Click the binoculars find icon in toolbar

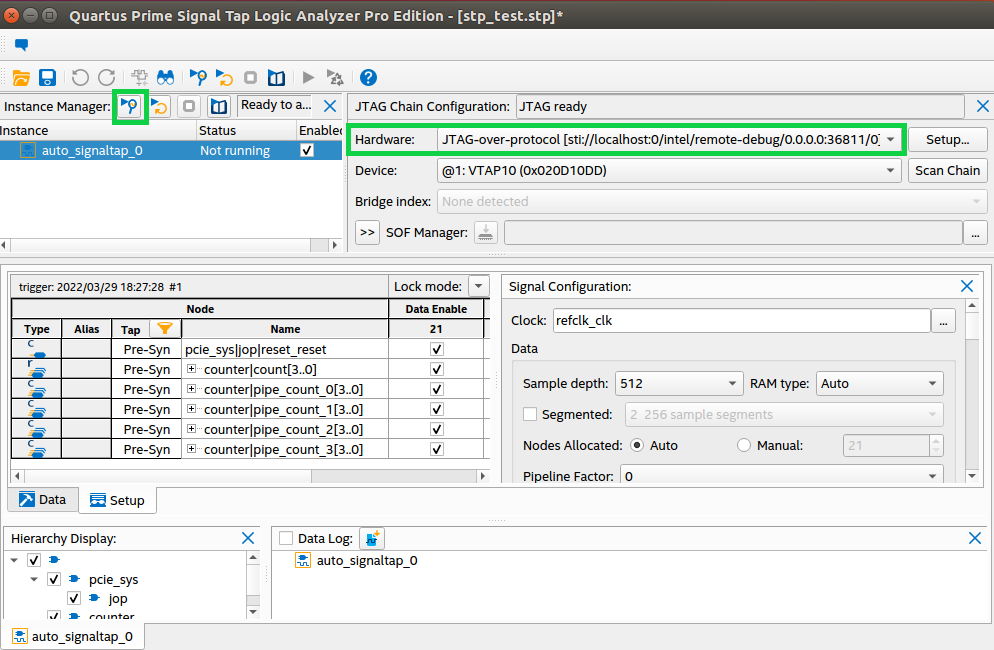pos(166,77)
